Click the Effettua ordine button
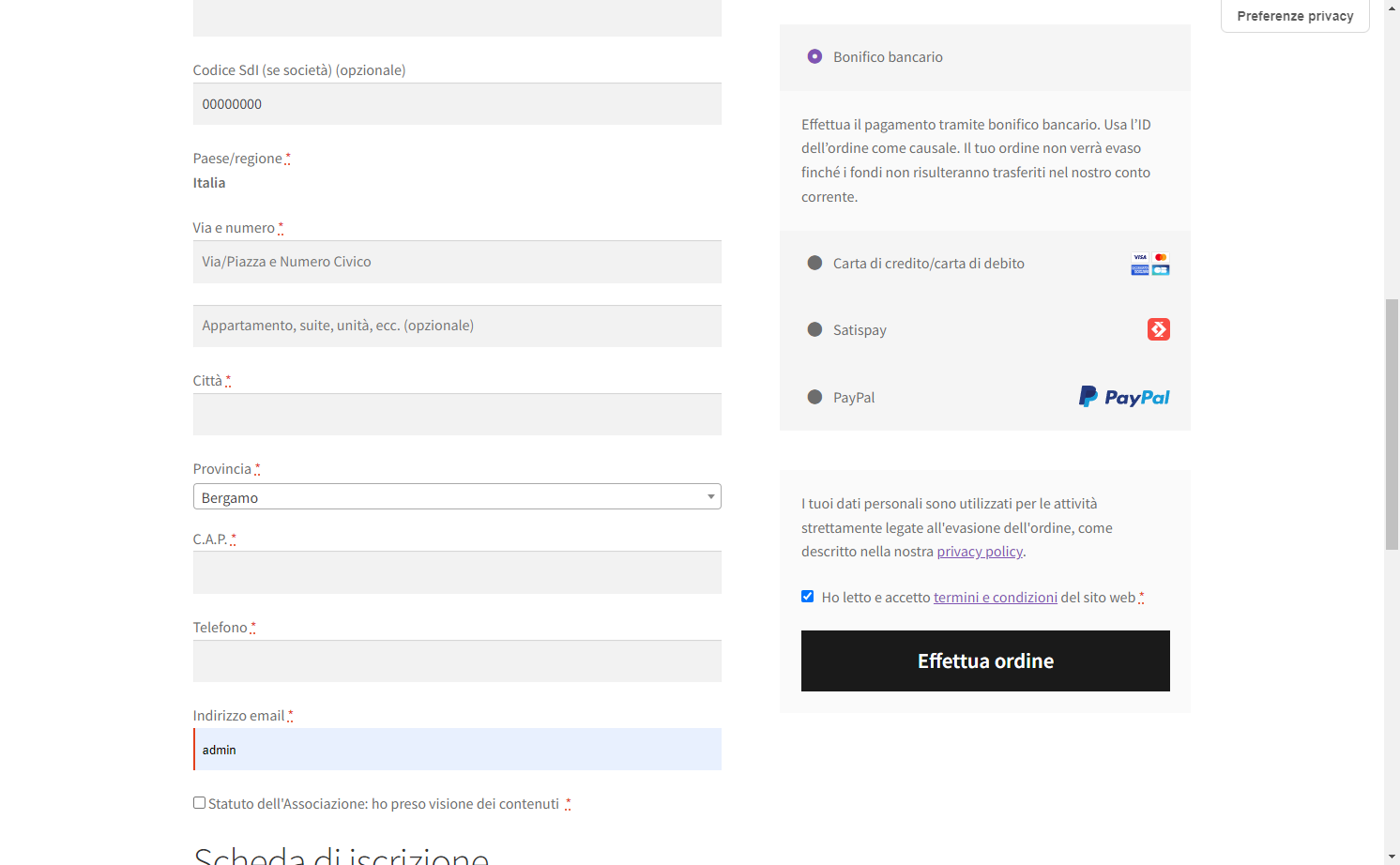The width and height of the screenshot is (1400, 865). pyautogui.click(x=985, y=660)
